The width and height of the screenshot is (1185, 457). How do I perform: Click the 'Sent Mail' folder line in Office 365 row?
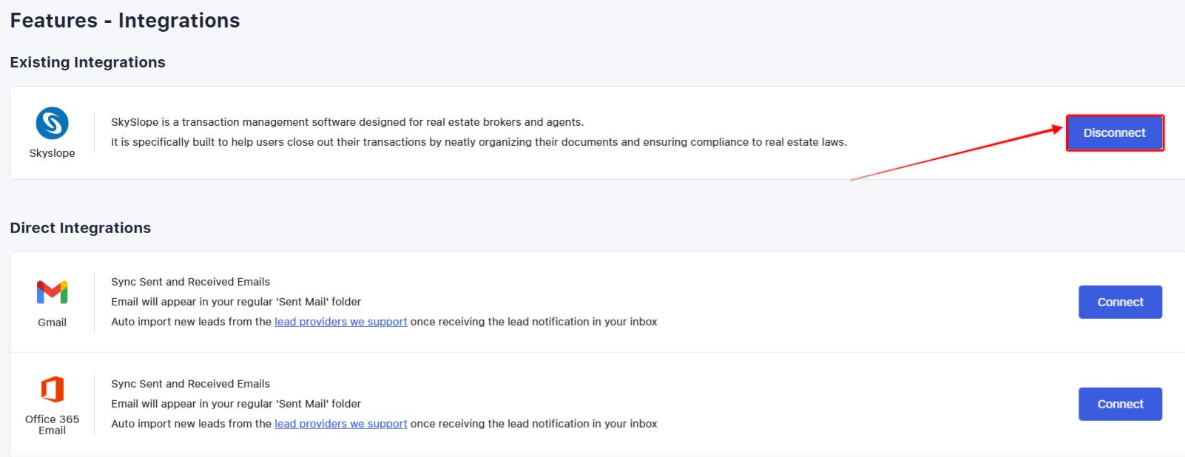236,404
